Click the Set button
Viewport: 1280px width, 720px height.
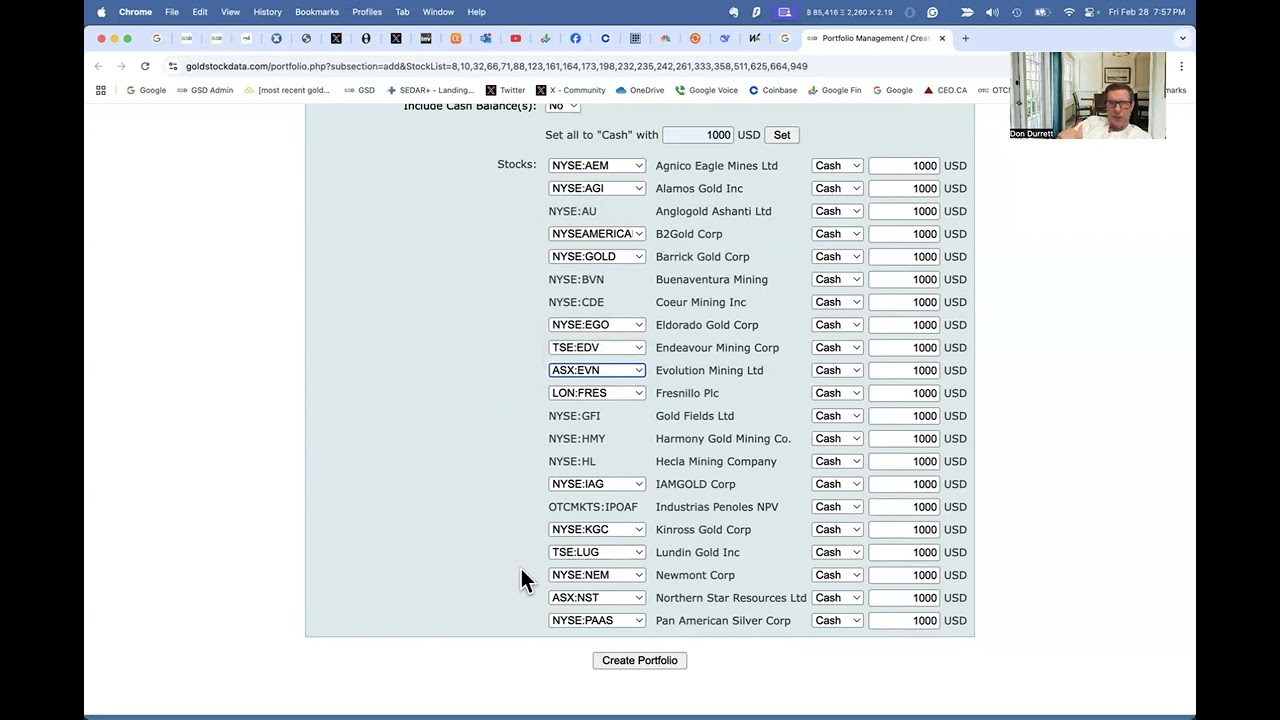(x=782, y=135)
